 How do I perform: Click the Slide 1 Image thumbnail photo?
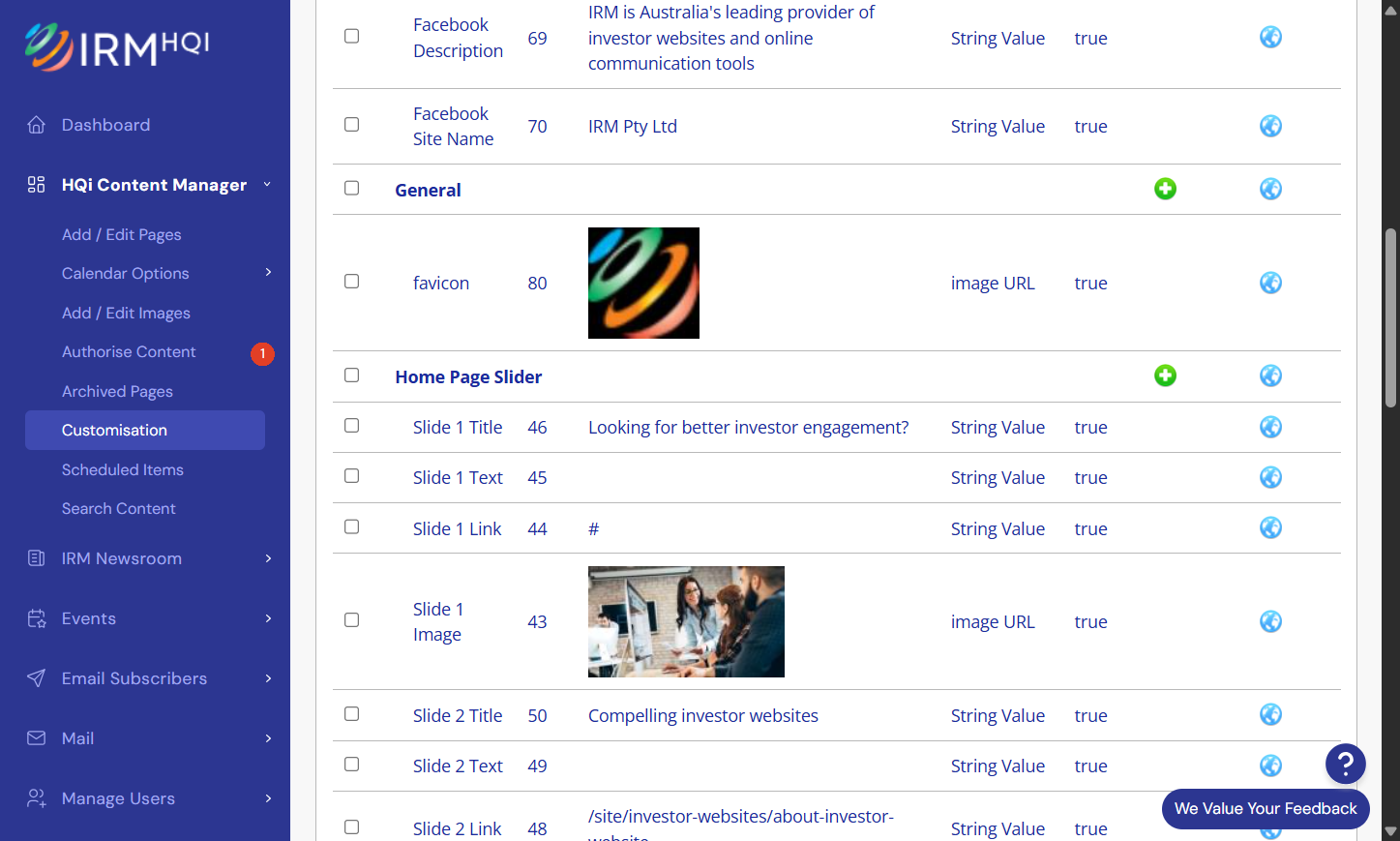pos(686,621)
